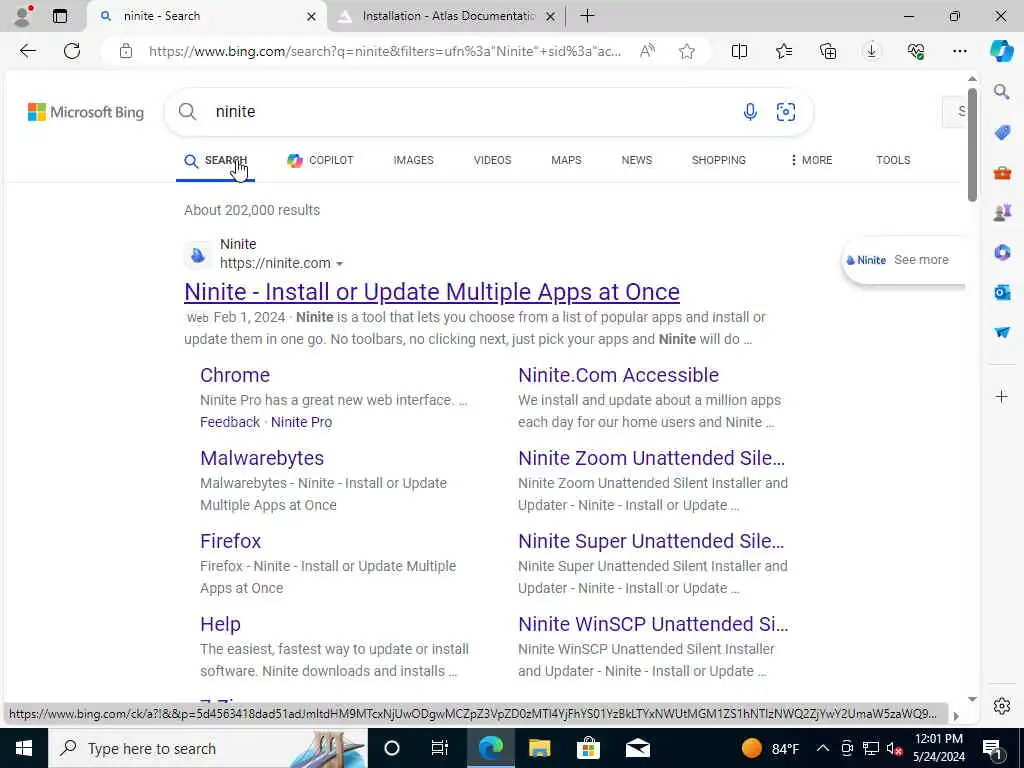This screenshot has width=1024, height=768.
Task: Open sidebar Microsoft 365 icon
Action: point(1002,253)
